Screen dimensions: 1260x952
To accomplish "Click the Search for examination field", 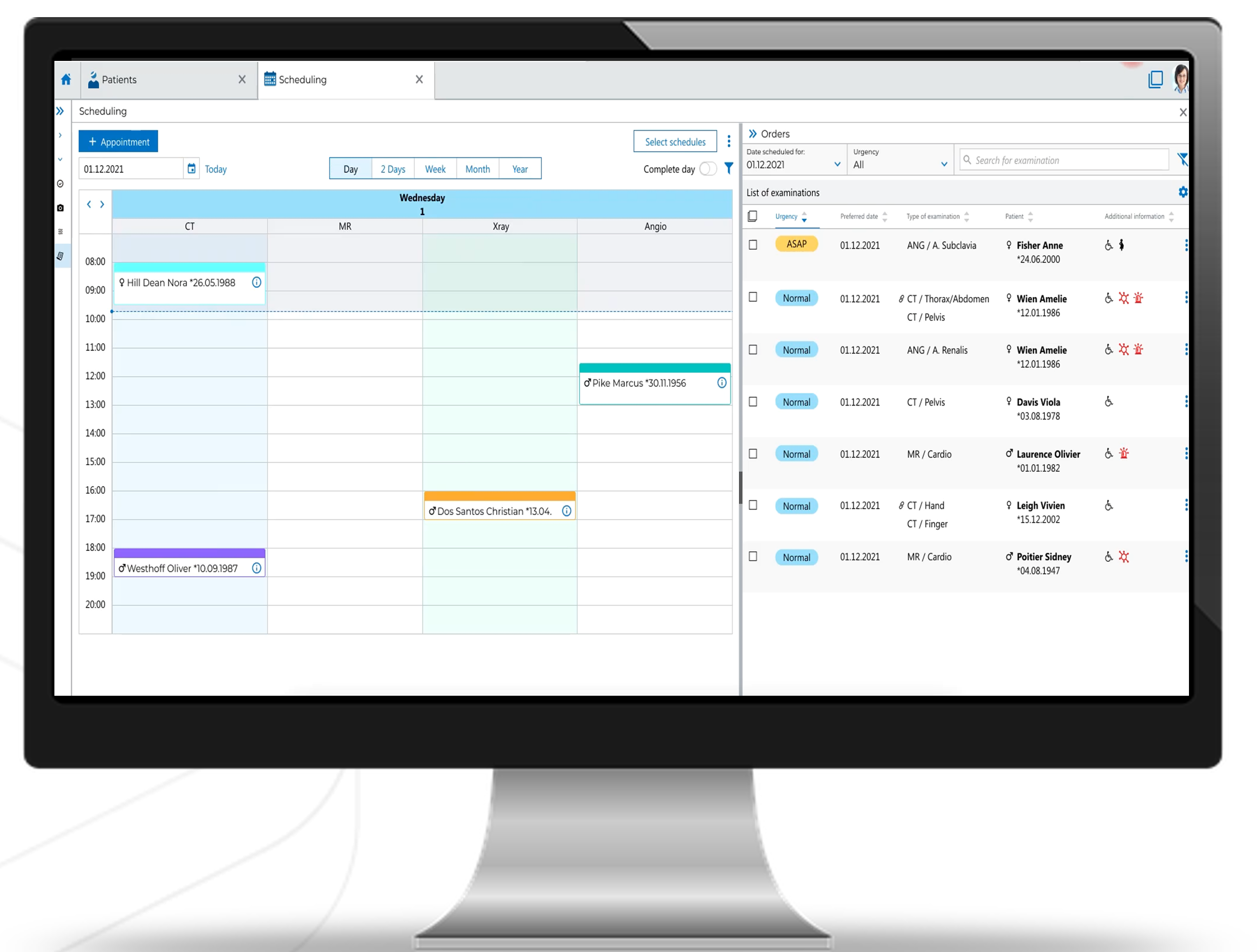I will [1065, 161].
